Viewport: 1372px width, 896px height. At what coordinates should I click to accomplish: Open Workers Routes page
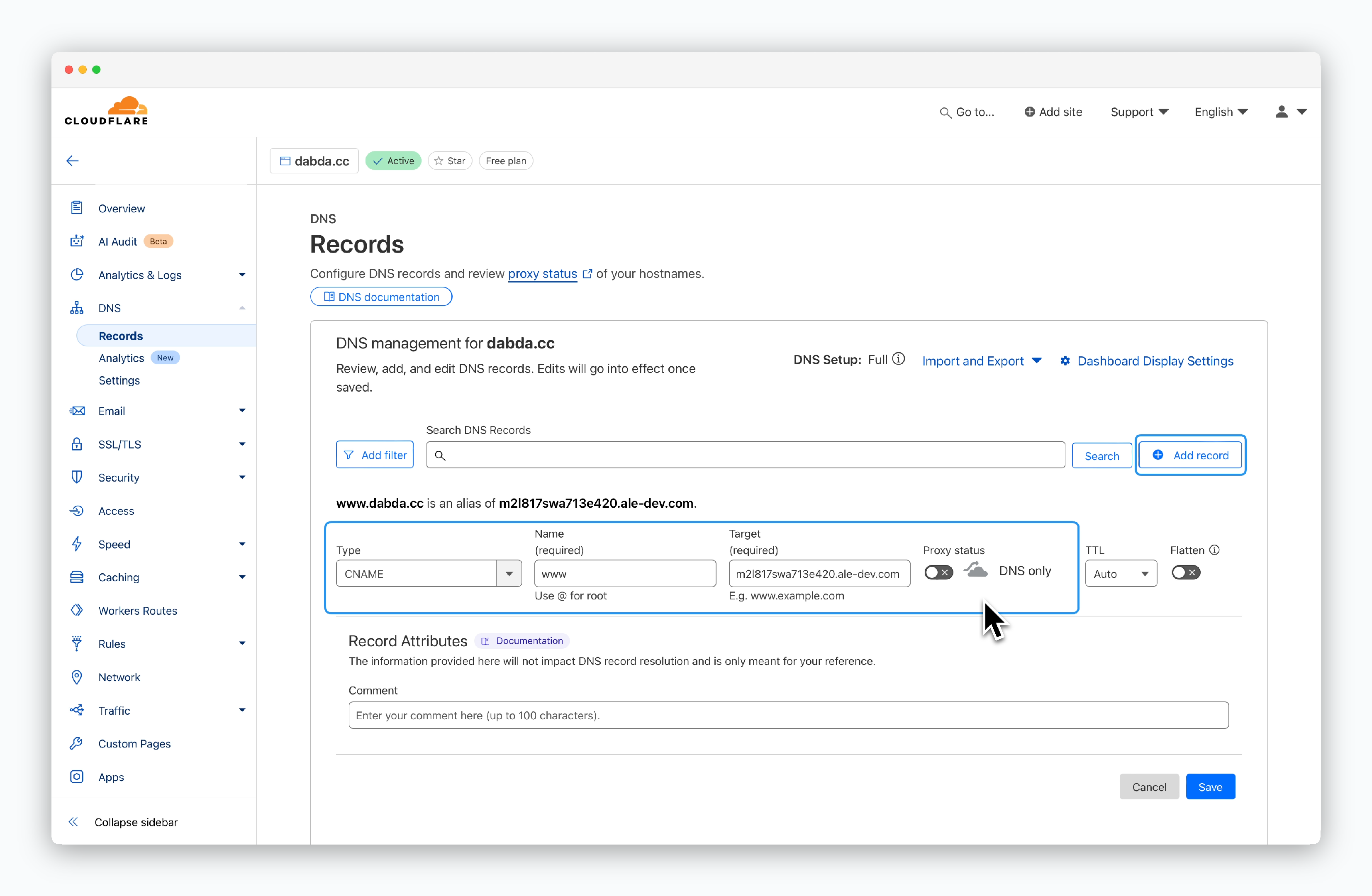tap(138, 610)
